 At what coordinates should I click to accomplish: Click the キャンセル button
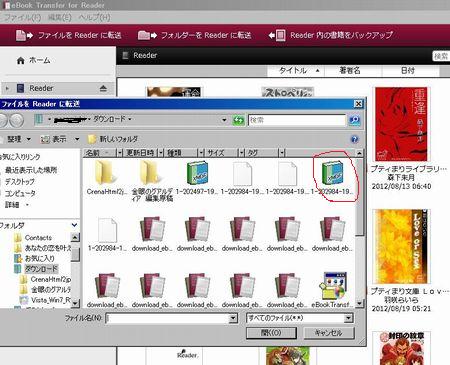point(329,333)
